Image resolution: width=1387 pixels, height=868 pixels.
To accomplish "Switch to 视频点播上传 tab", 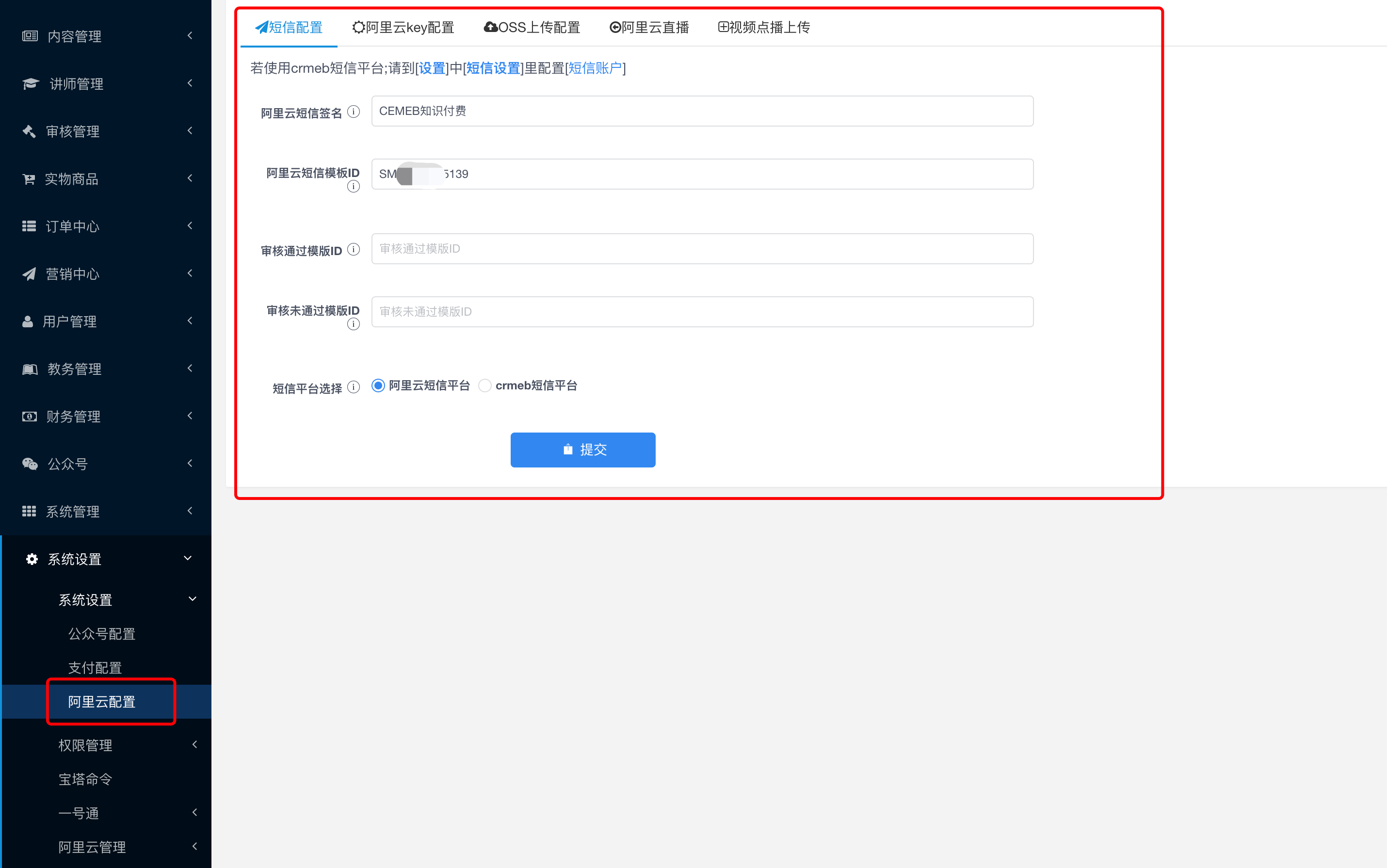I will click(764, 28).
